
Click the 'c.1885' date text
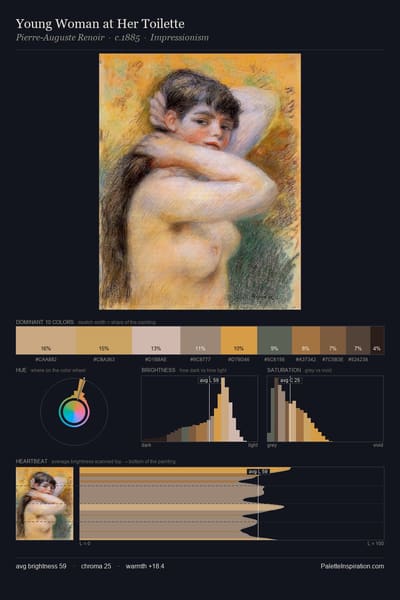click(x=127, y=38)
